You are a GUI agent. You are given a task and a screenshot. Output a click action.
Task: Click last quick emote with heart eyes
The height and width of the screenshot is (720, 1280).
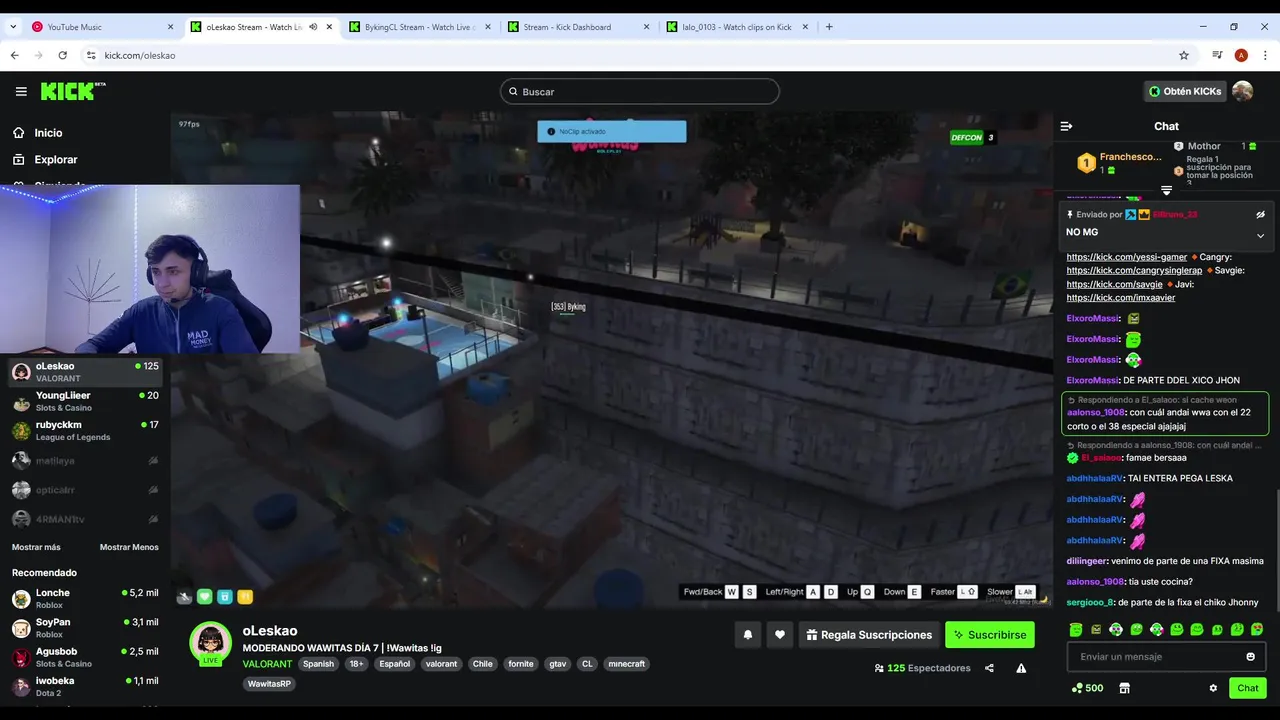(x=1257, y=630)
